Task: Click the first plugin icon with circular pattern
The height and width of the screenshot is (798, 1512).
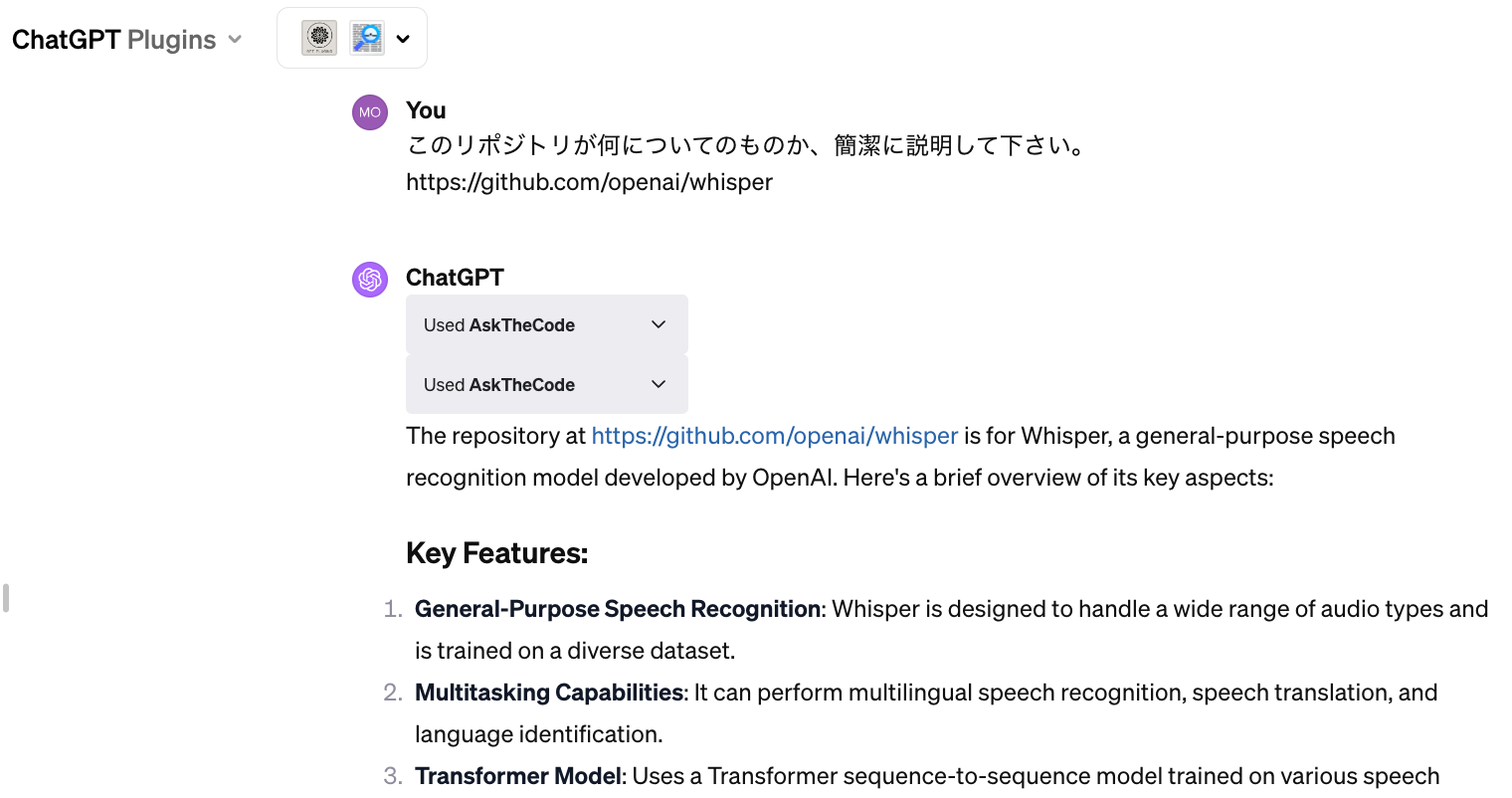Action: (x=319, y=39)
